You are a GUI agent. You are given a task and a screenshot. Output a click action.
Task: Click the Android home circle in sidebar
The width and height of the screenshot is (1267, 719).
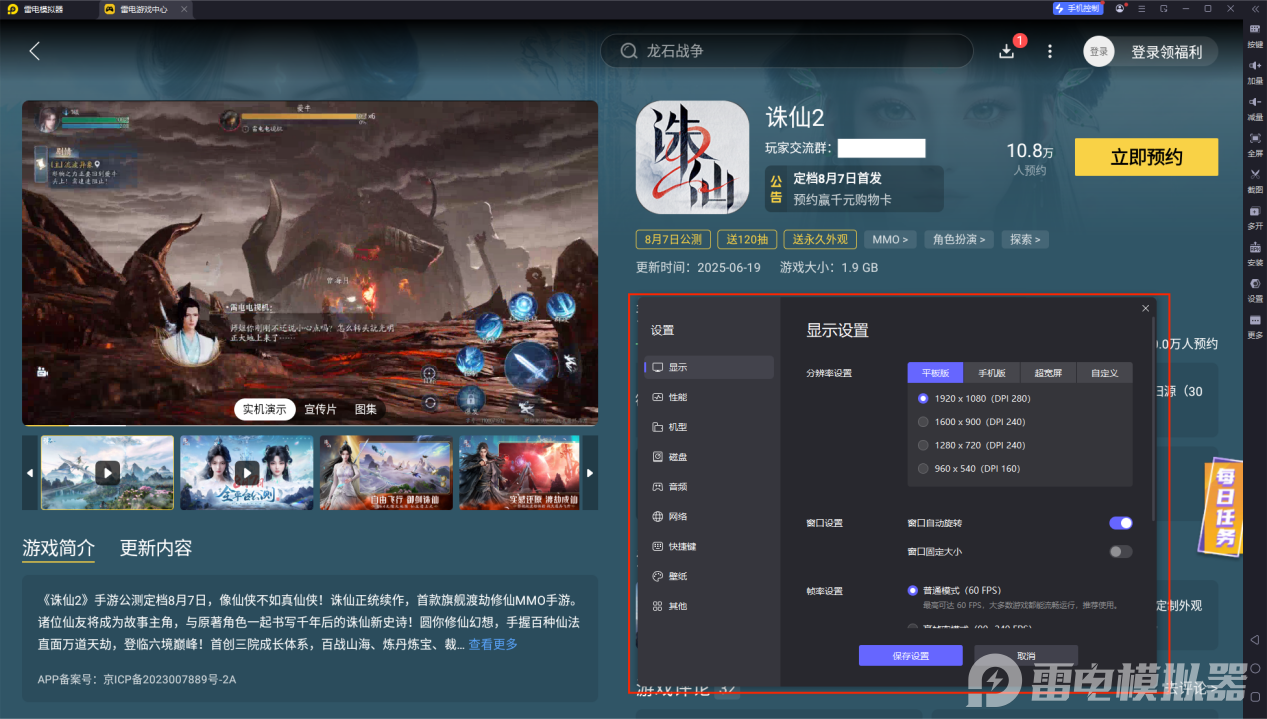click(1255, 667)
